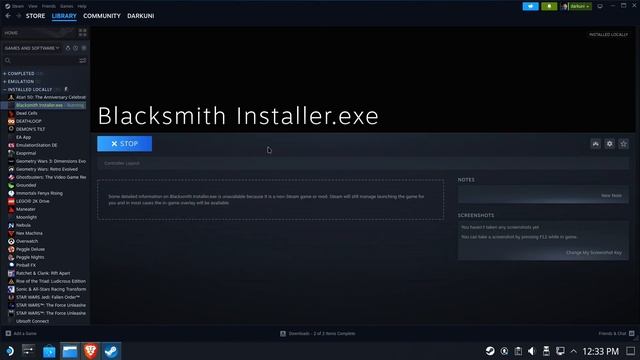This screenshot has height=360, width=640.
Task: Select EmulationStation DE entry
Action: [x=36, y=145]
